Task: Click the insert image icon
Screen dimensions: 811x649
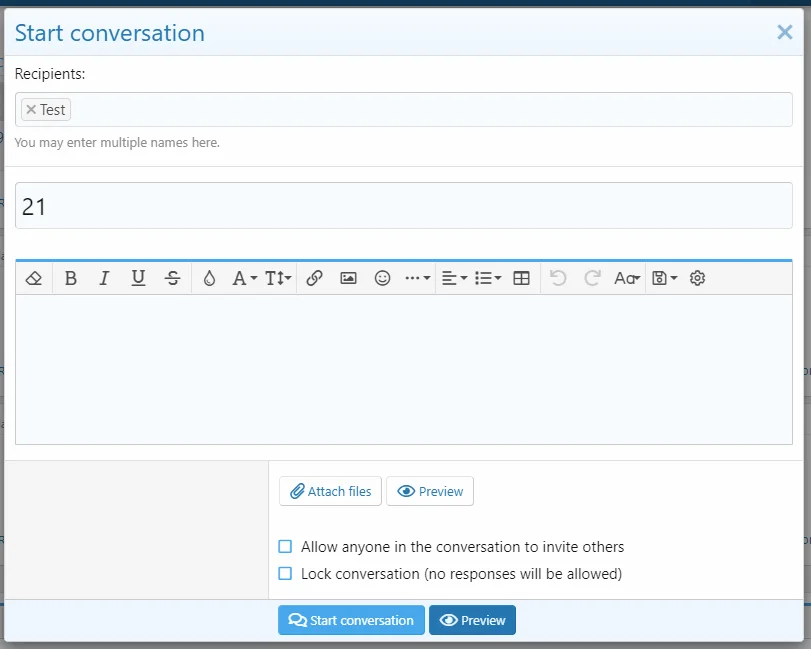Action: tap(348, 279)
